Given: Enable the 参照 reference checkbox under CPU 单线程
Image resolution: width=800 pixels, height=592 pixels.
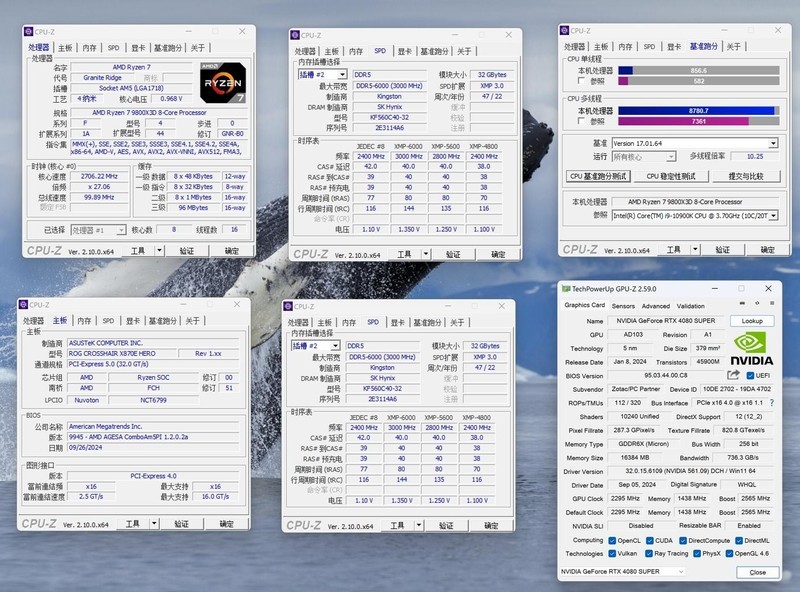Looking at the screenshot, I should (x=581, y=80).
